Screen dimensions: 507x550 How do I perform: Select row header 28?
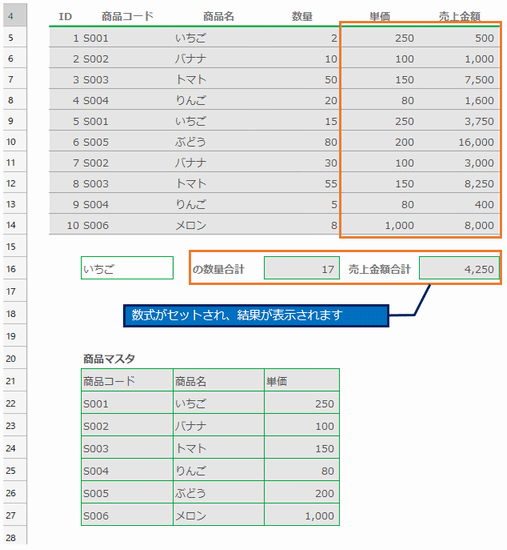click(x=15, y=537)
